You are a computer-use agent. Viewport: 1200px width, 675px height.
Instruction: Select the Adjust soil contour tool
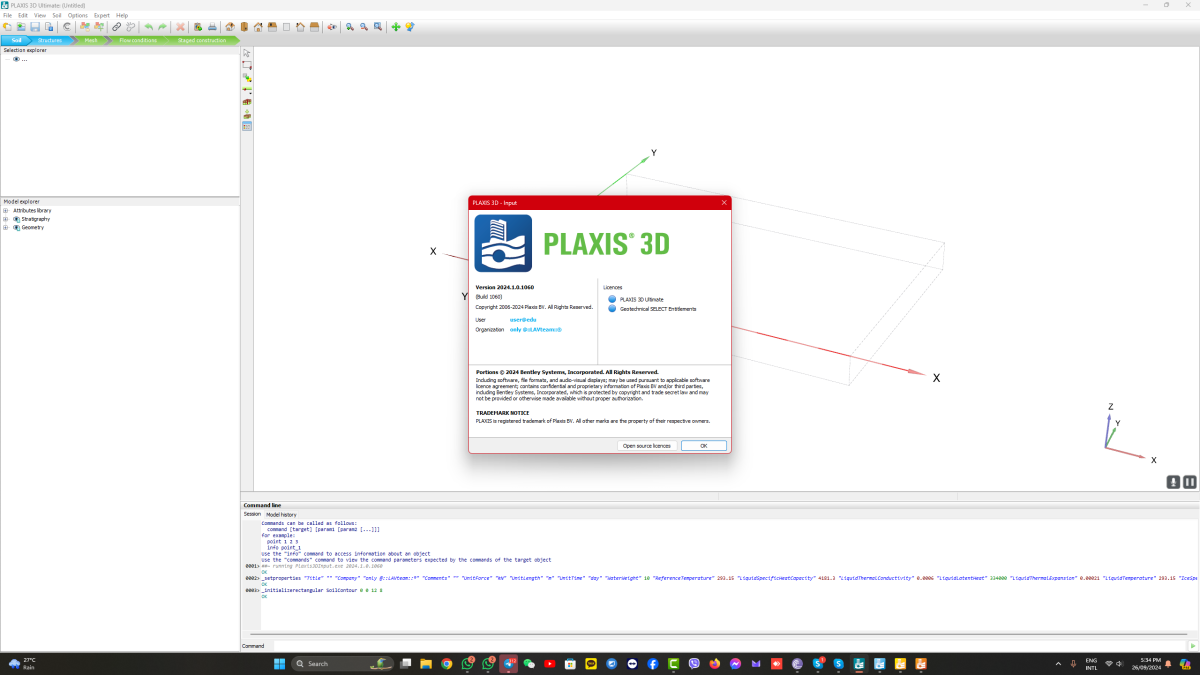(246, 64)
